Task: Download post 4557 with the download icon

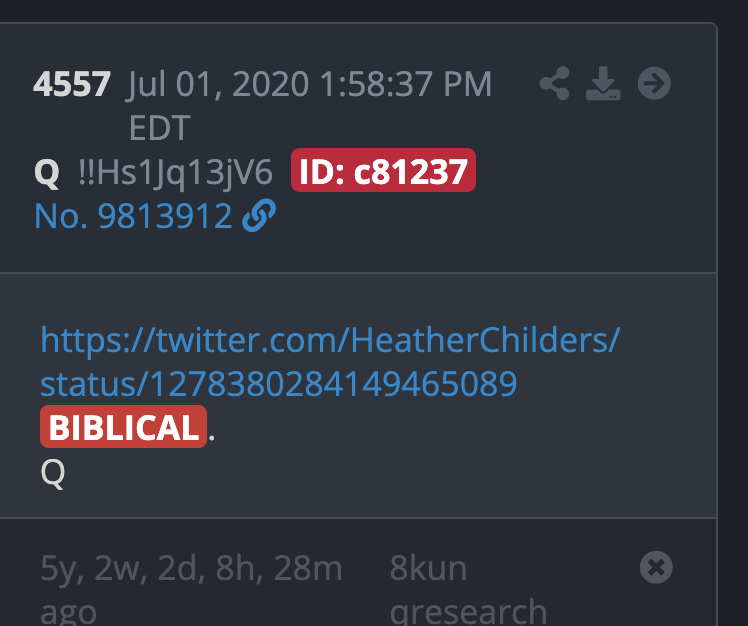Action: coord(603,83)
